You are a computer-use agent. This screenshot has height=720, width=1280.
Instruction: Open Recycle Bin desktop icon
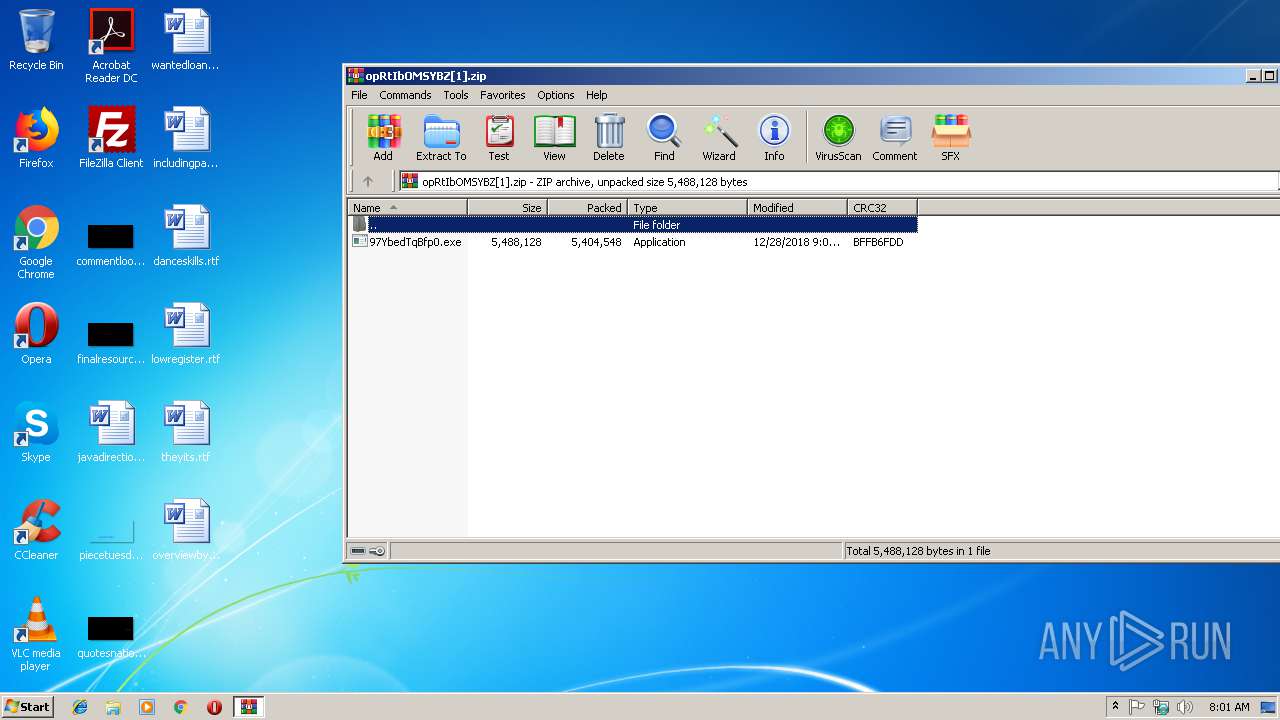click(x=36, y=40)
